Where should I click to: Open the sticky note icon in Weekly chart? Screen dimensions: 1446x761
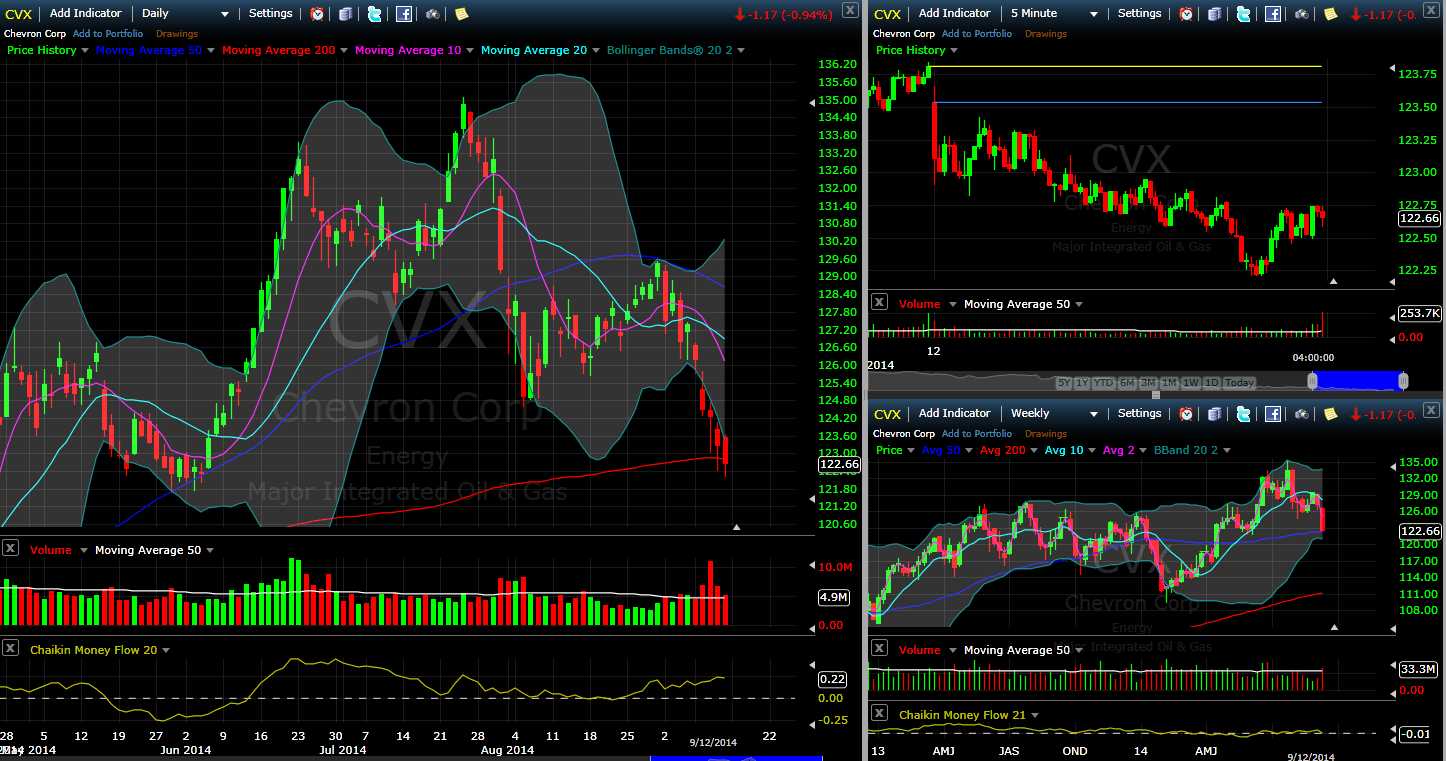(1330, 414)
